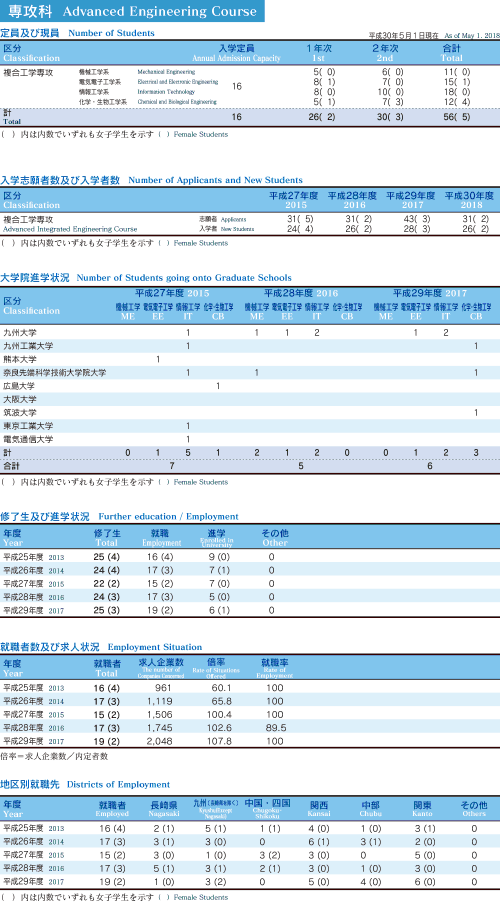Select the Mechanical Engineering row label
Screen dimensions: 500x902
[x=166, y=72]
